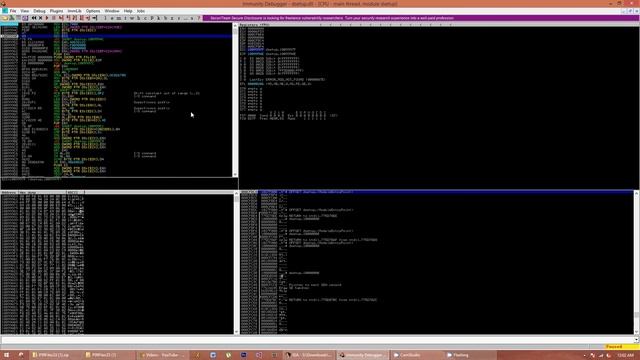The image size is (640, 360).
Task: Show executable modules with the 'e' button
Action: coord(112,18)
